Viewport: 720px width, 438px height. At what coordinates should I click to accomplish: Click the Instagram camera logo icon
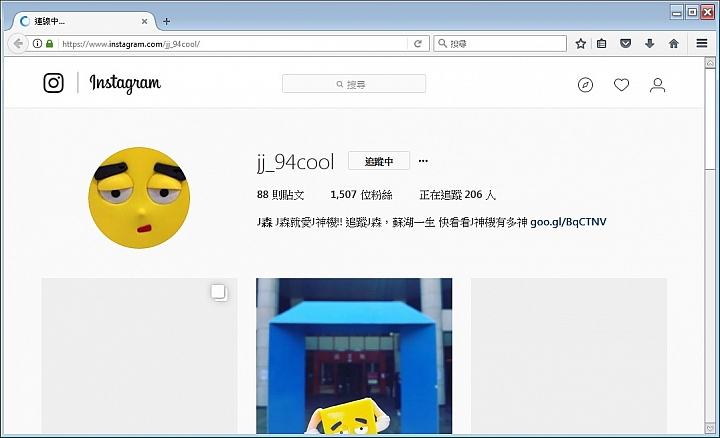pyautogui.click(x=53, y=83)
